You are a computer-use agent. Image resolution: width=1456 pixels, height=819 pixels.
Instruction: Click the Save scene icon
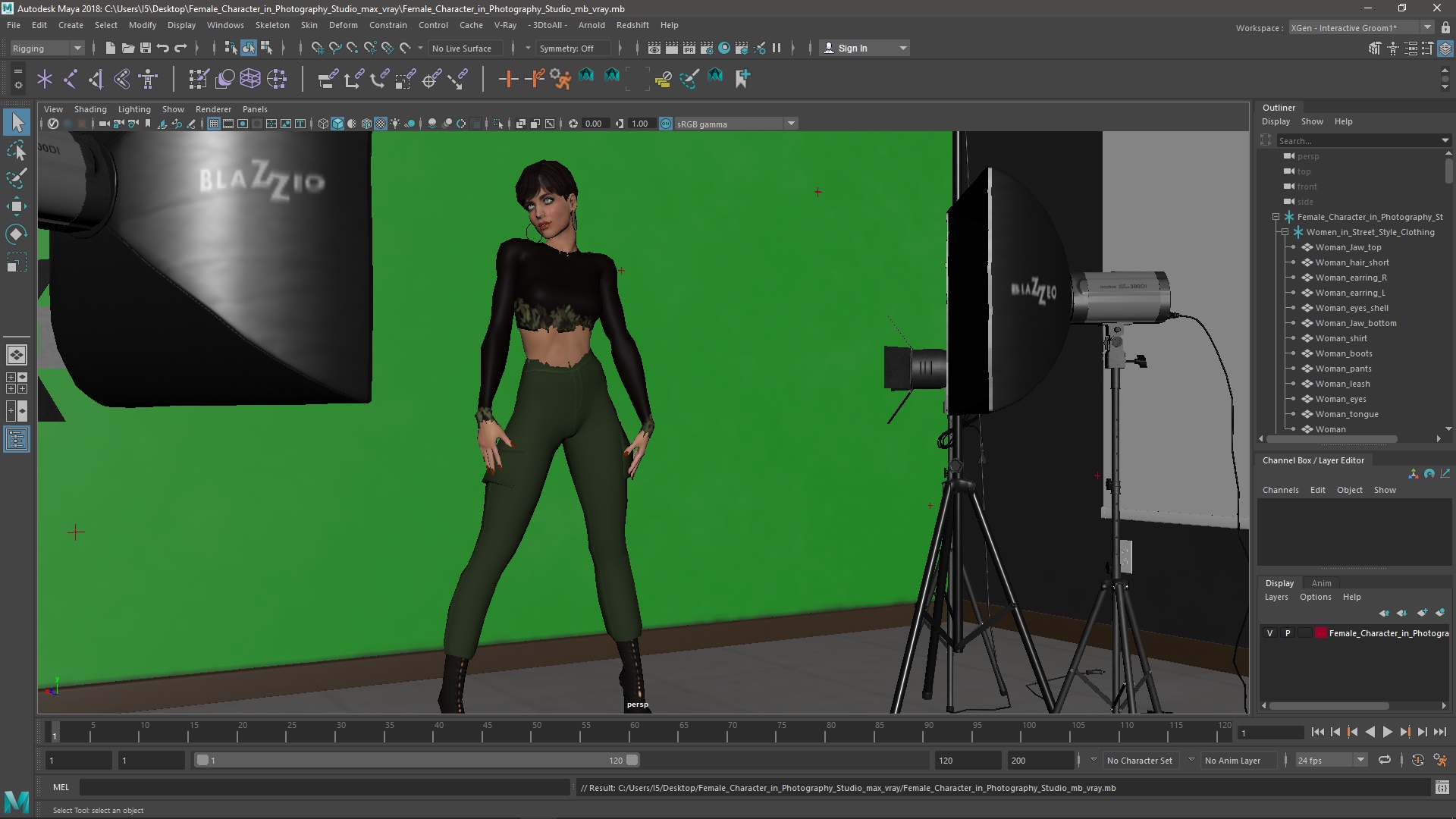pos(146,48)
